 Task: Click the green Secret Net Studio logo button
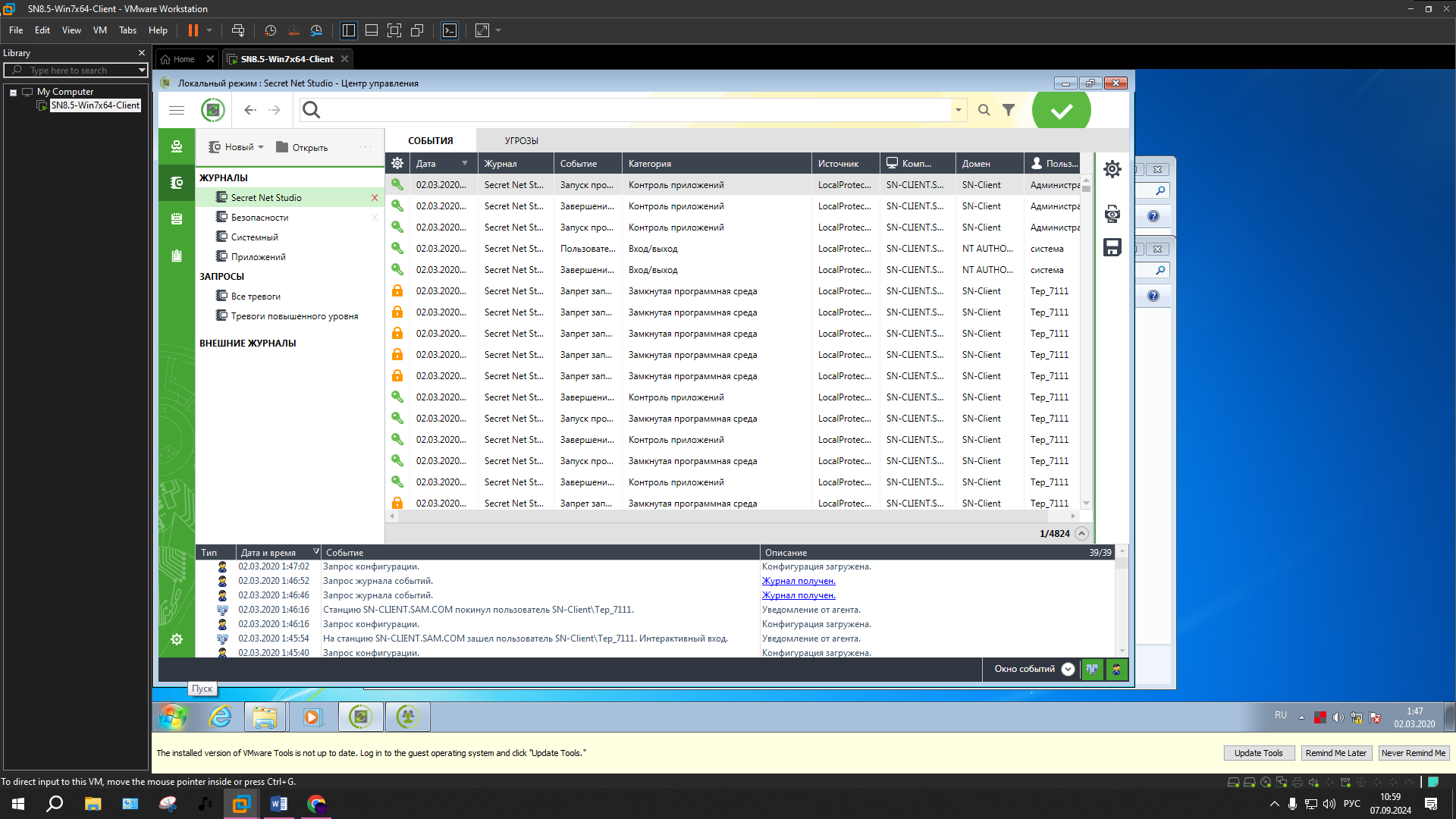(x=213, y=110)
